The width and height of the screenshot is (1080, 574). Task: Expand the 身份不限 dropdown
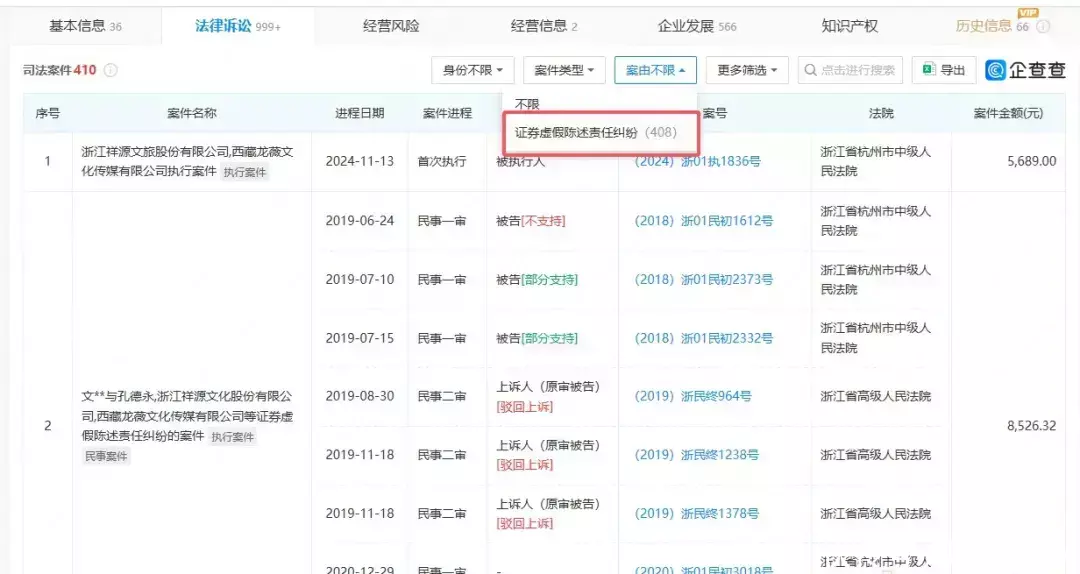(x=473, y=70)
